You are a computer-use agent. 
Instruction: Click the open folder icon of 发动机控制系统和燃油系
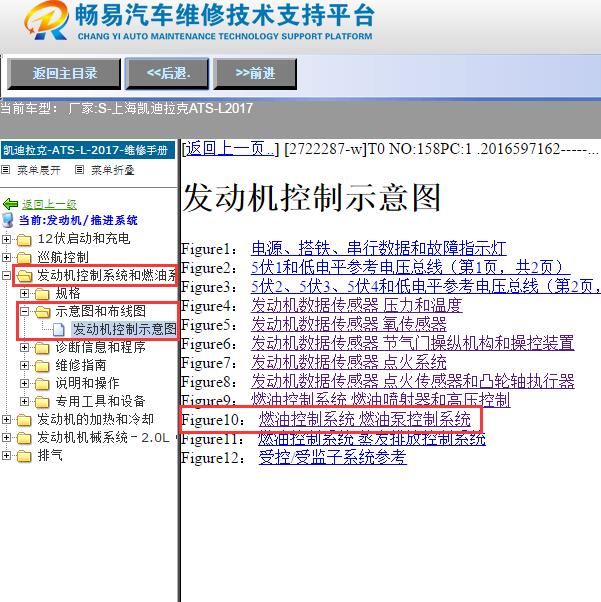pyautogui.click(x=25, y=276)
